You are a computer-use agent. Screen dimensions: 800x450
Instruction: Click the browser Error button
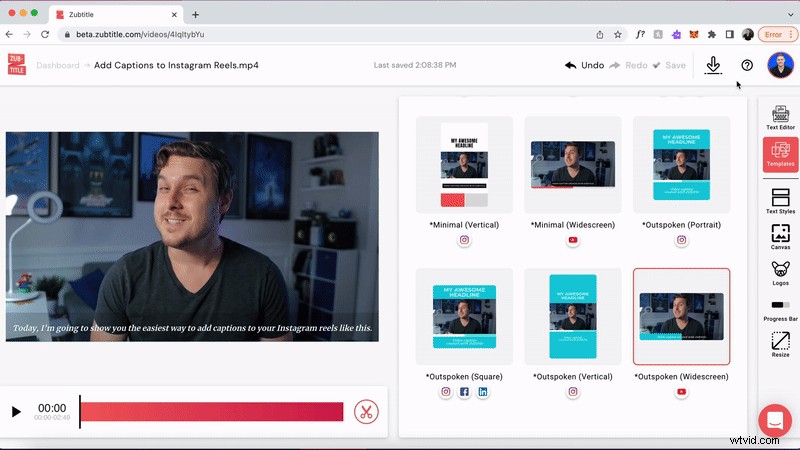[777, 34]
